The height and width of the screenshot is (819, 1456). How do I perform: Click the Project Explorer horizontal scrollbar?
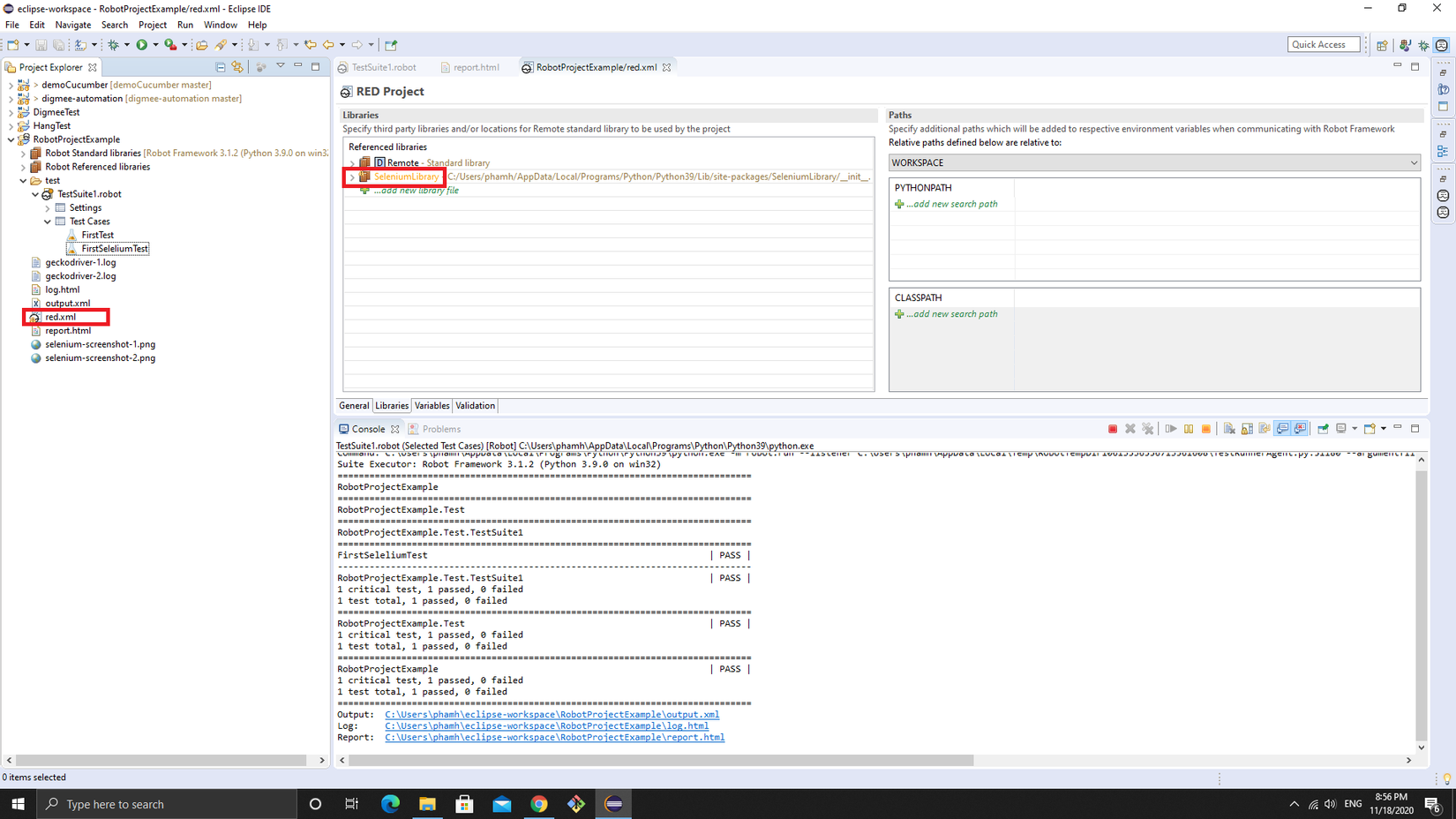[x=161, y=760]
